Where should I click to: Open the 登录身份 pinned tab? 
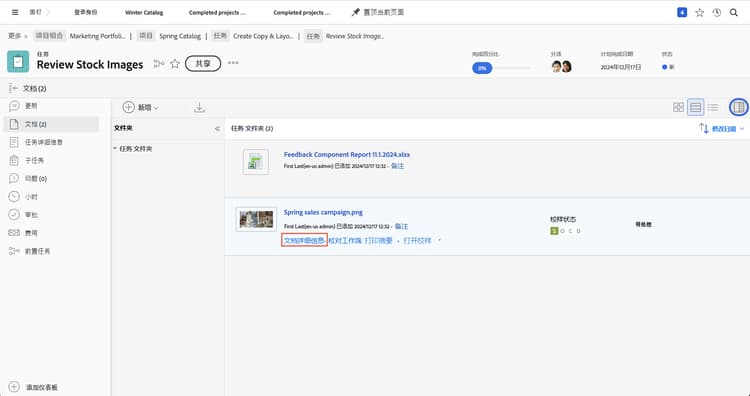(x=86, y=12)
